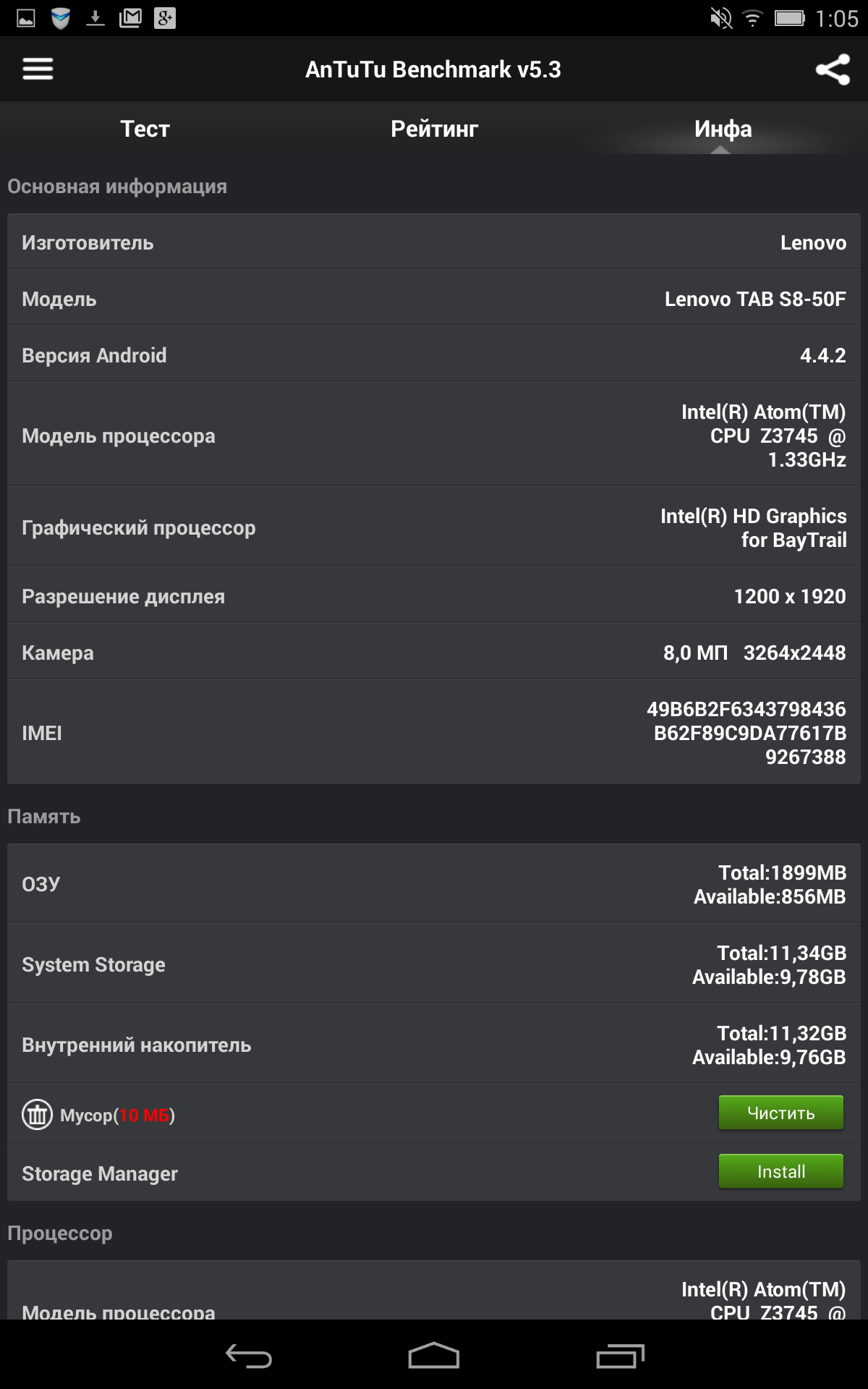Image resolution: width=868 pixels, height=1389 pixels.
Task: Tap the muted sound status icon
Action: click(721, 18)
